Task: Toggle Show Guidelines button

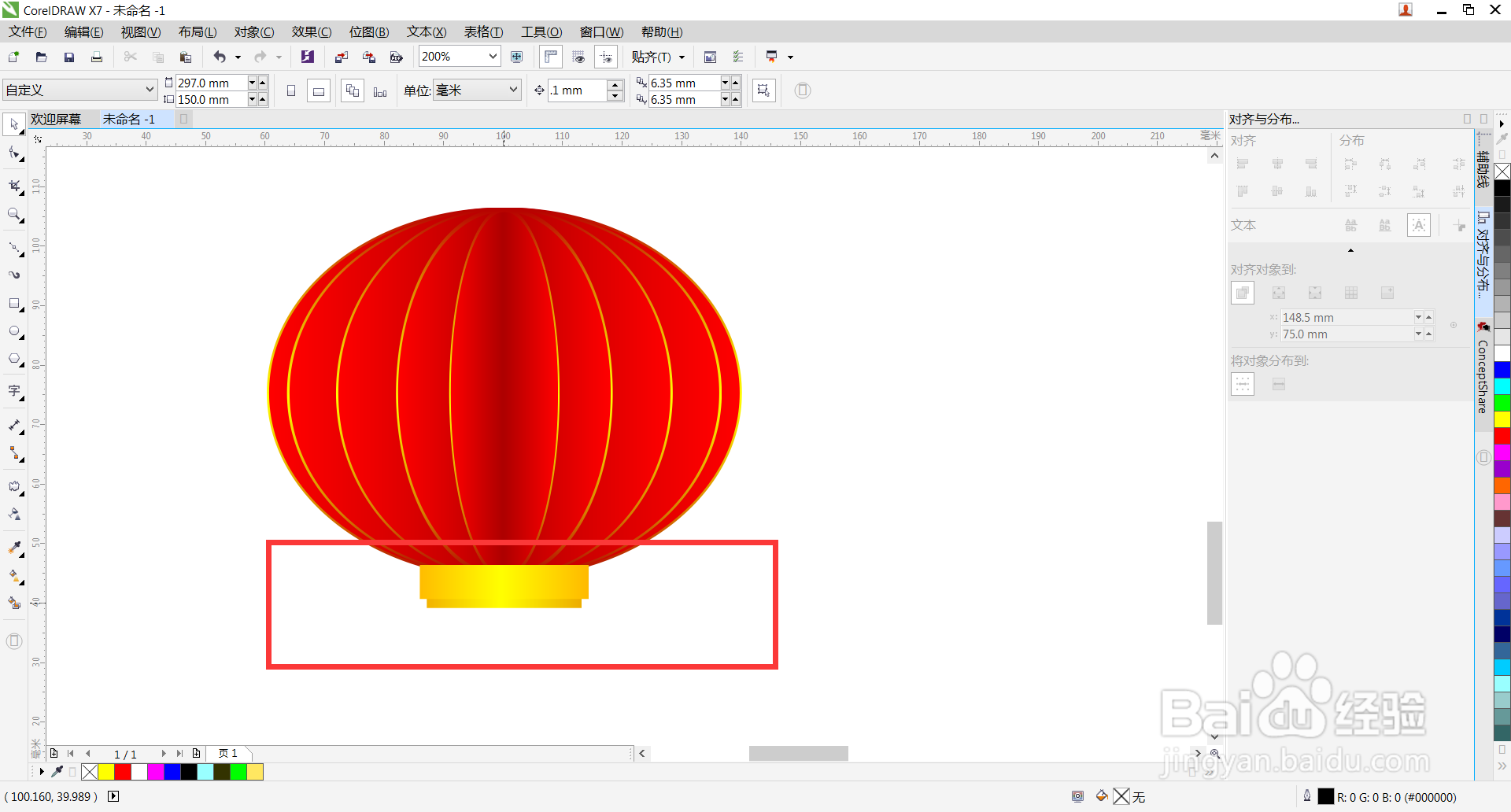Action: (x=606, y=57)
